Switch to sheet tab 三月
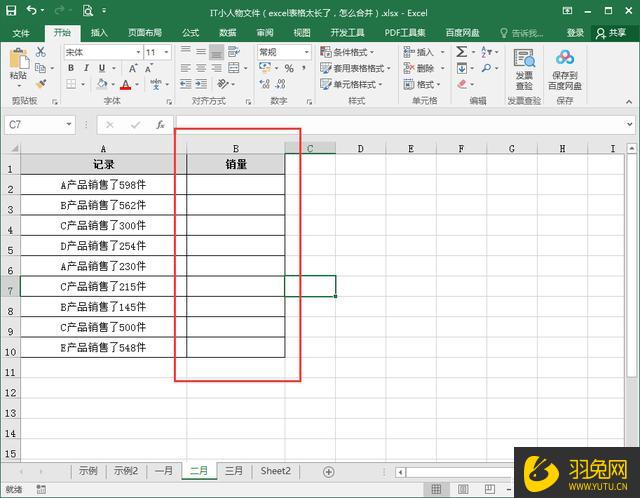Viewport: 640px width, 498px height. click(234, 471)
